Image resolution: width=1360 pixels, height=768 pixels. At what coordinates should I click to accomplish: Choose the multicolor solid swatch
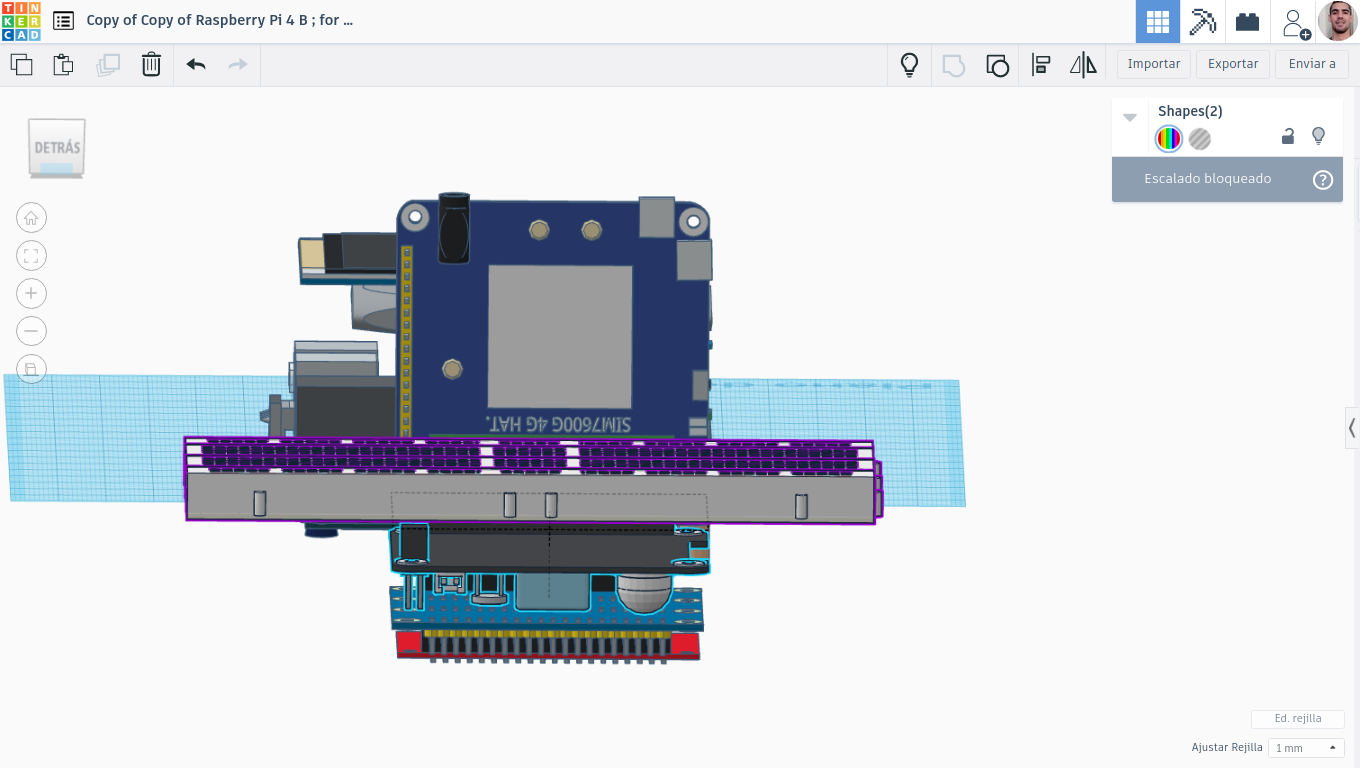[x=1169, y=139]
